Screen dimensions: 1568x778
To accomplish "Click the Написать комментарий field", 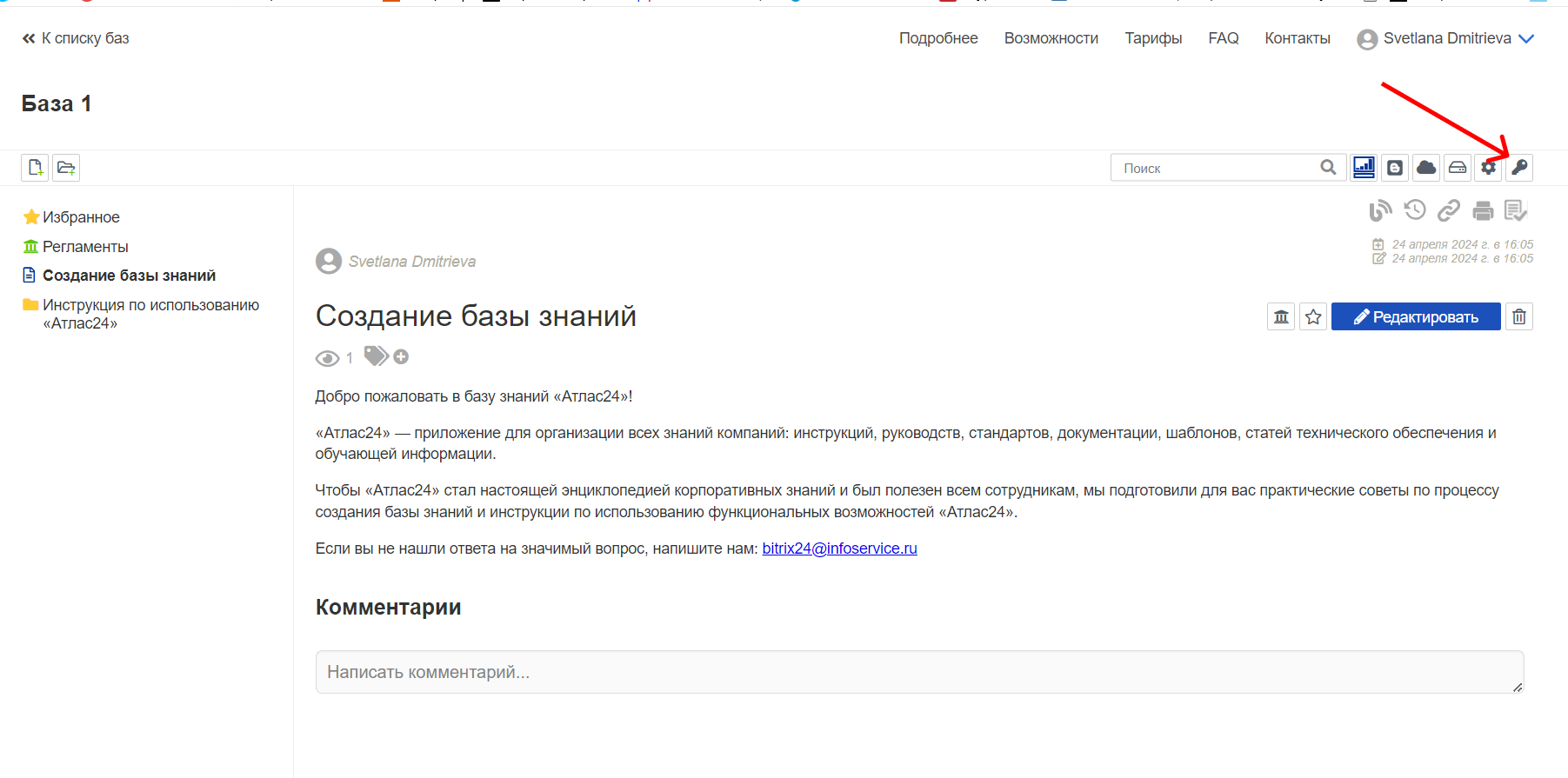I will [x=919, y=672].
